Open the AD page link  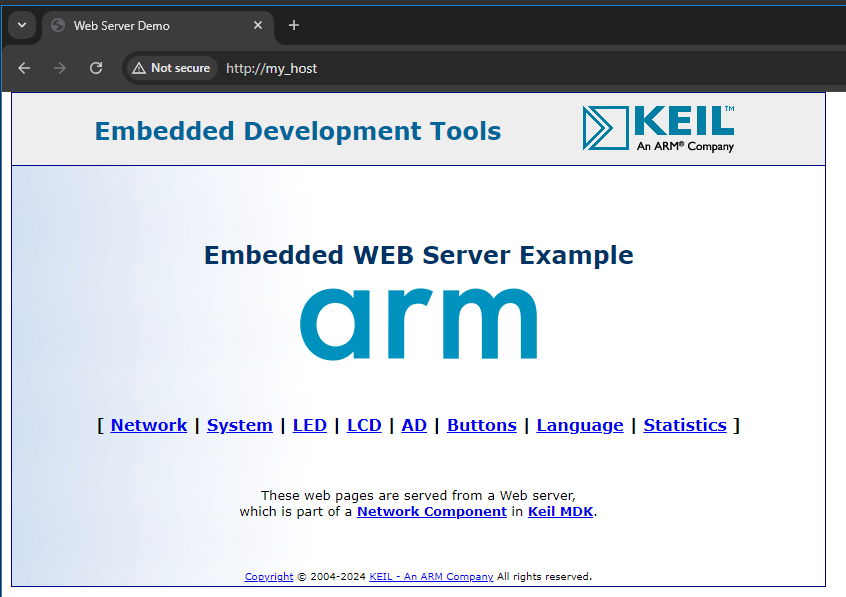coord(414,425)
